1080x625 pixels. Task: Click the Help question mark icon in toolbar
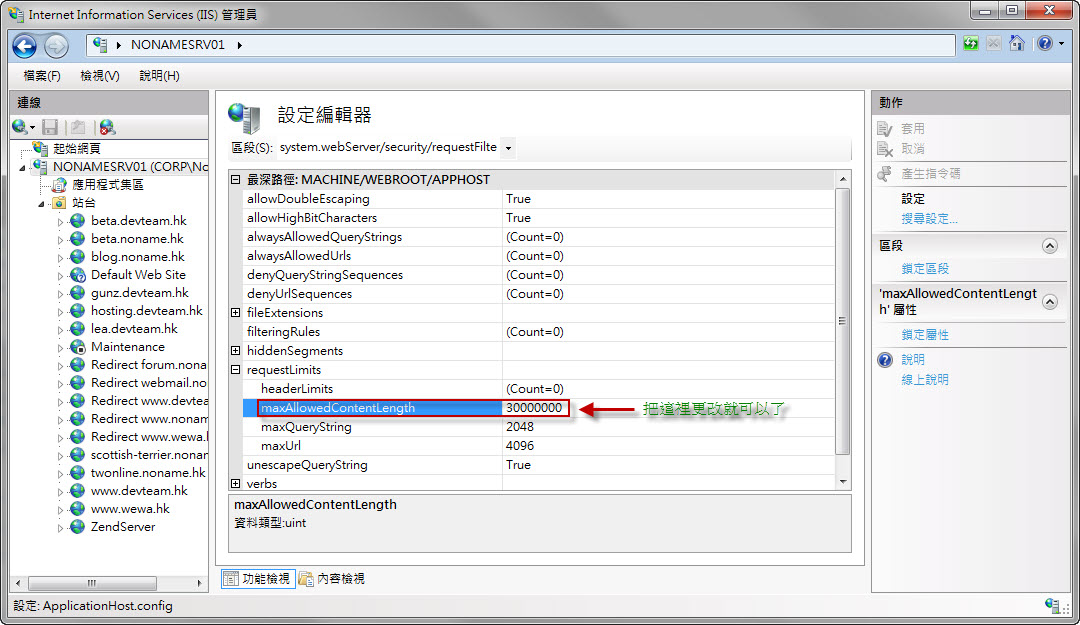click(1045, 43)
